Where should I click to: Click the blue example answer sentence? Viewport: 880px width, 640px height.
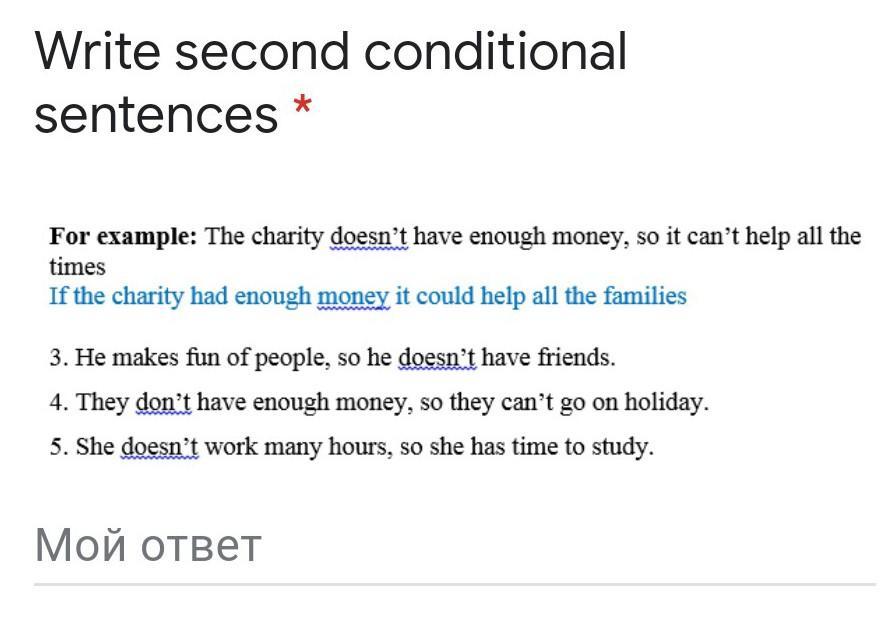click(x=368, y=296)
